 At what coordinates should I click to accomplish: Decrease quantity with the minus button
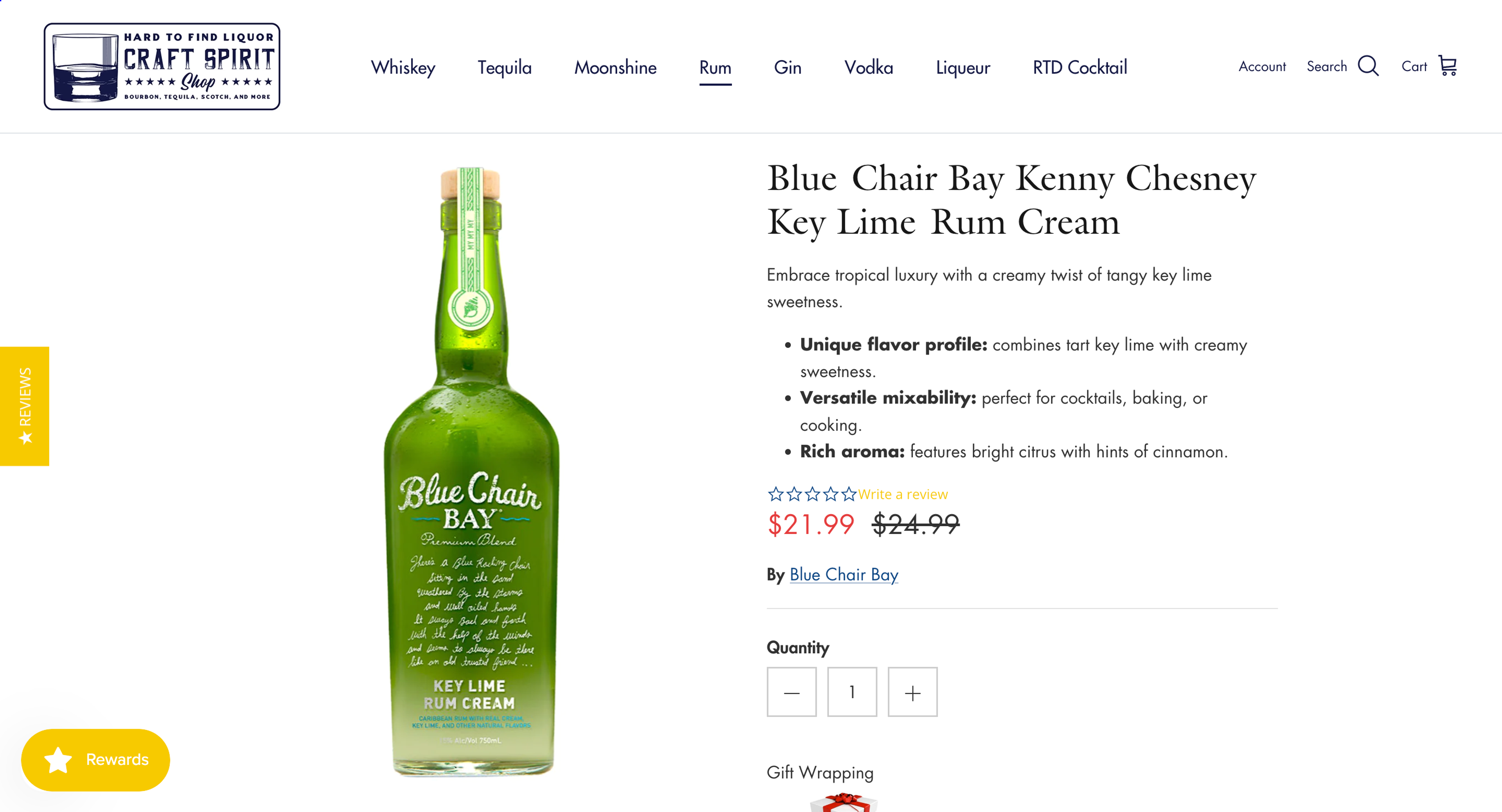[x=791, y=692]
